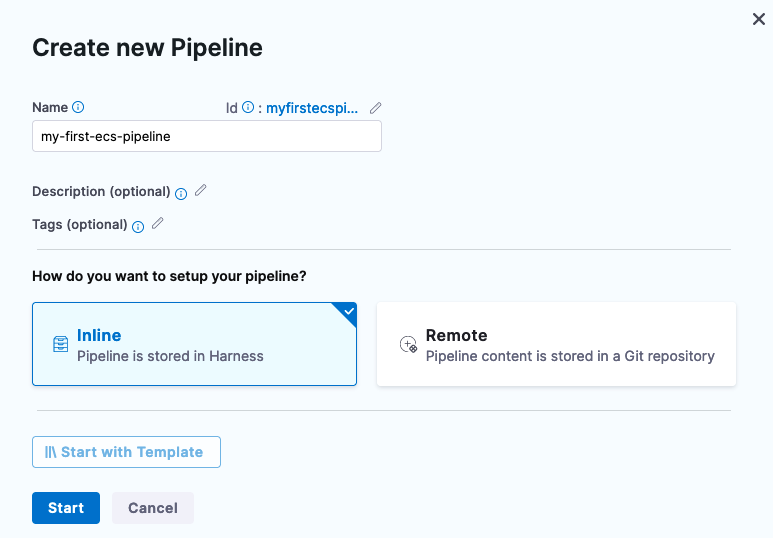The height and width of the screenshot is (538, 773).
Task: Focus the Name field containing my-first-ecs-pipeline
Action: point(207,137)
